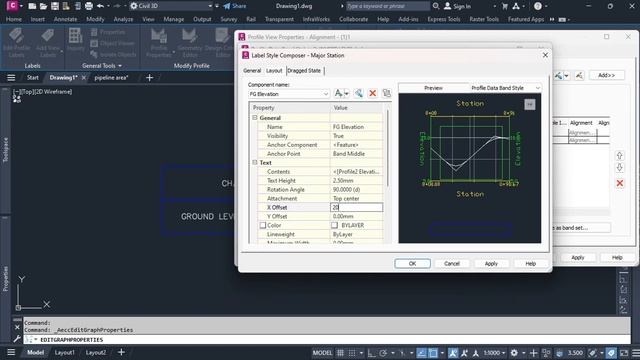Screen dimensions: 640x360
Task: Open the Civil 3D application menu button
Action: 13,6
